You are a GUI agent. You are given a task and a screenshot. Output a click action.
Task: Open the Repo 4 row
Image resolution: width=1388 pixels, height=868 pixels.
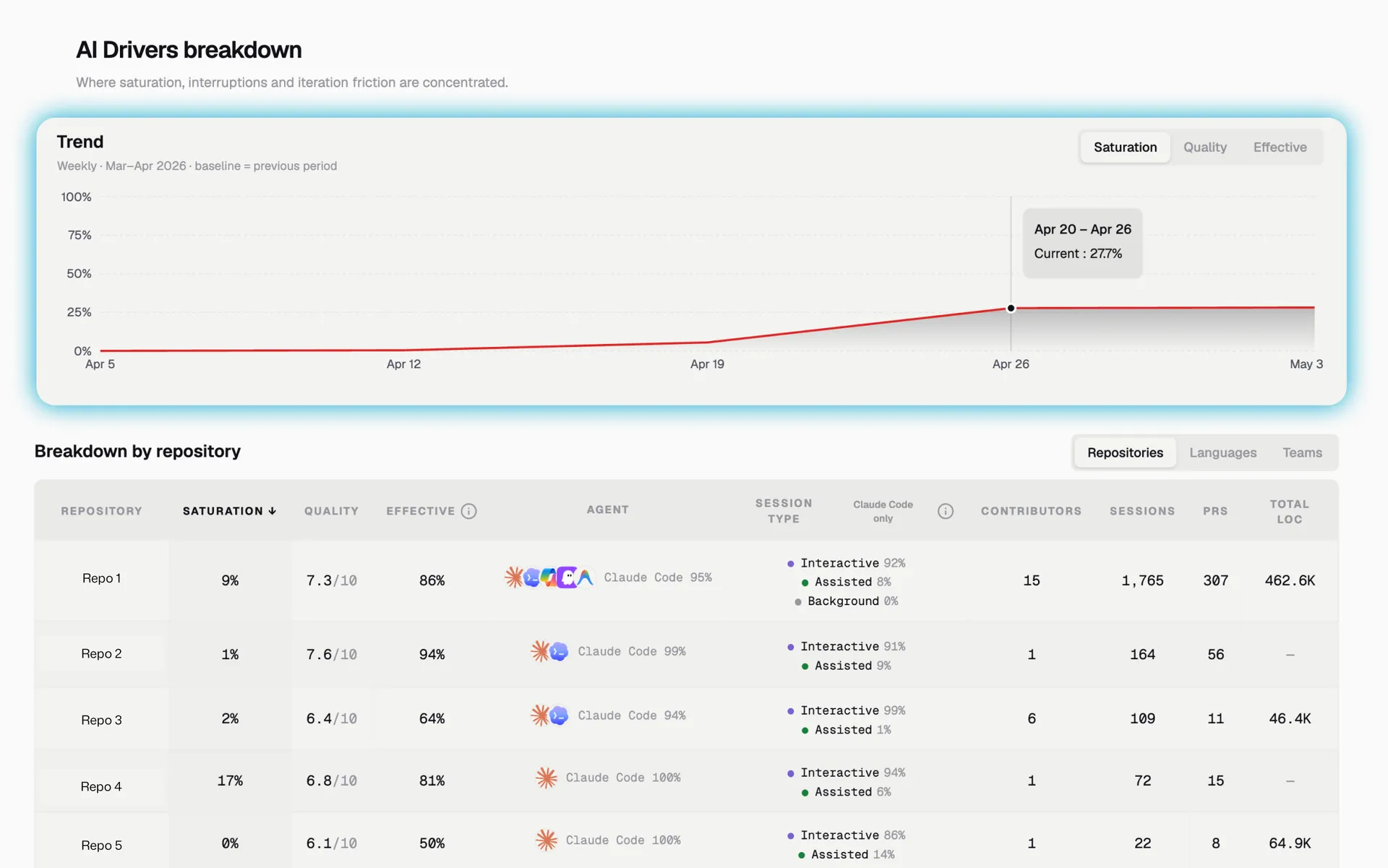point(686,781)
